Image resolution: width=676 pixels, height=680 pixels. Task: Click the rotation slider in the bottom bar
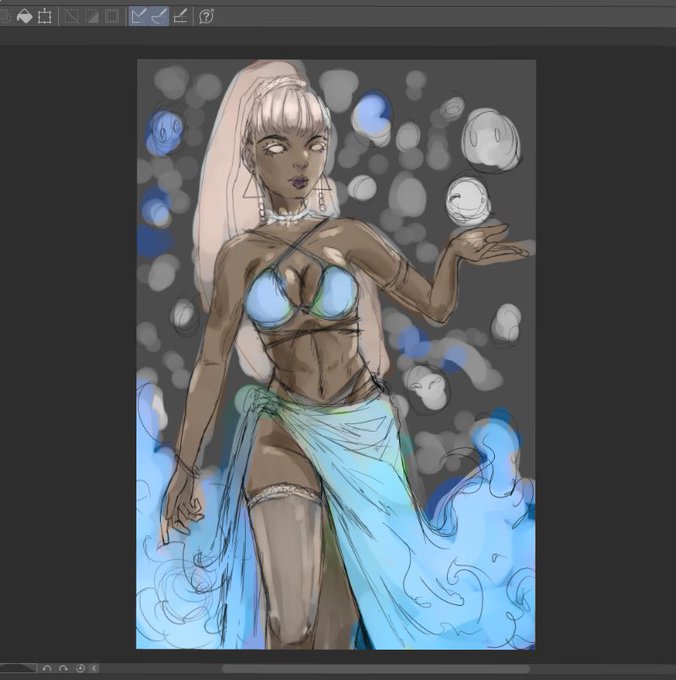[18, 668]
